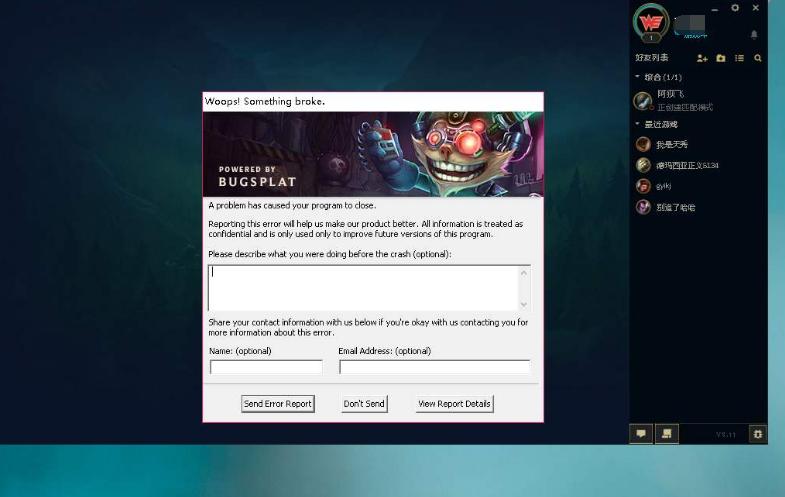Click the add friend icon
This screenshot has height=497, width=785.
(x=702, y=59)
